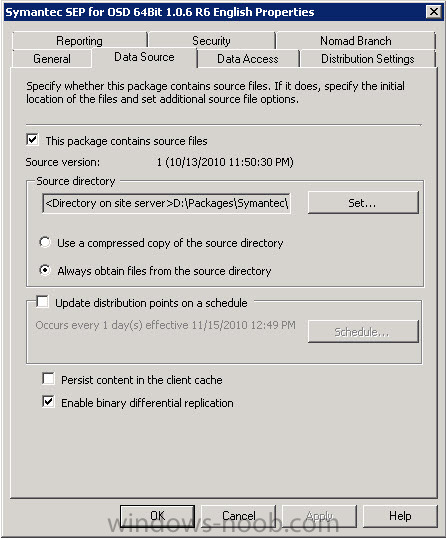Disable binary differential replication checkbox
Viewport: 446px width, 538px height.
[48, 402]
